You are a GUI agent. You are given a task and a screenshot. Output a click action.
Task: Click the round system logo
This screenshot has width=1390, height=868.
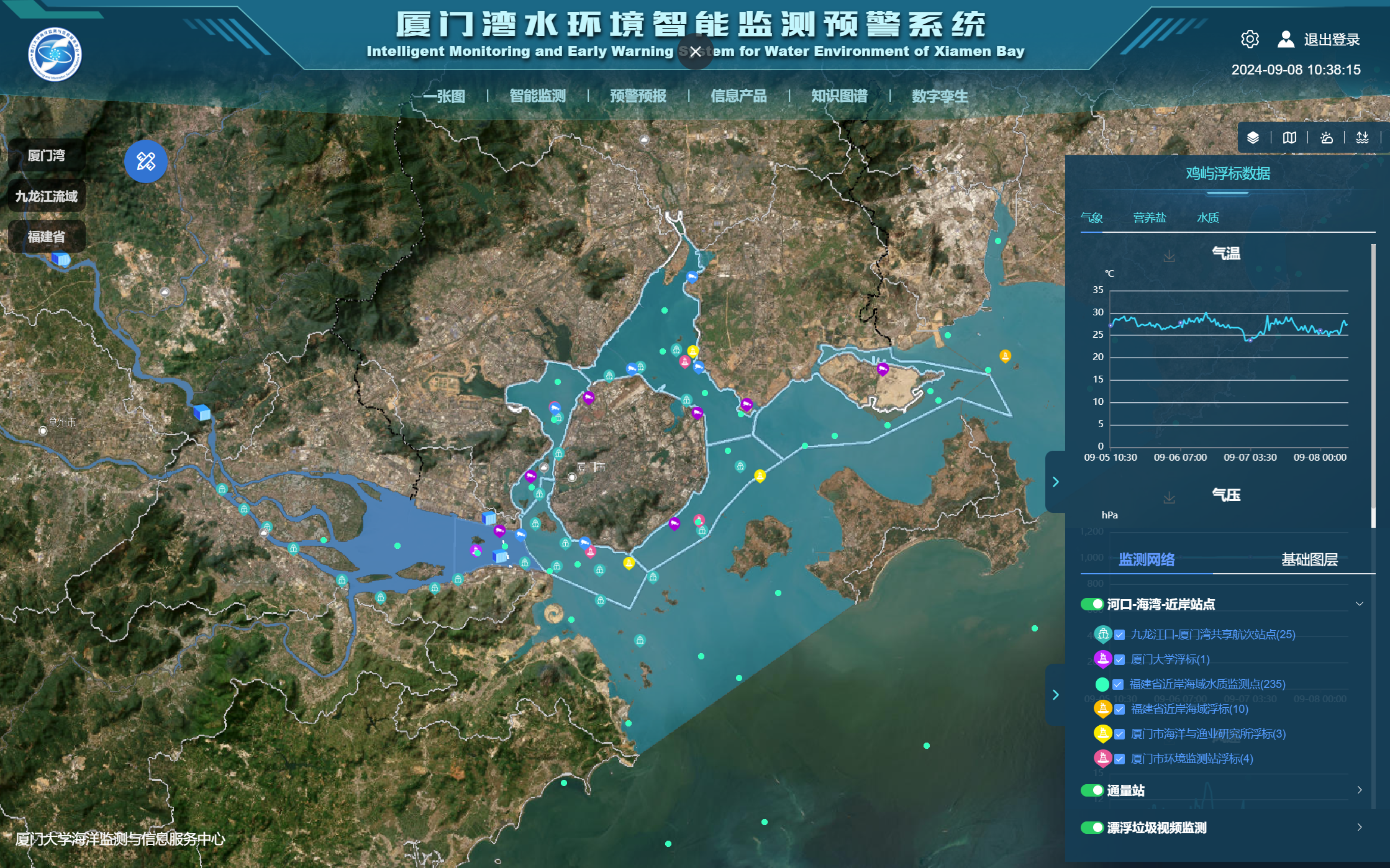click(x=55, y=54)
